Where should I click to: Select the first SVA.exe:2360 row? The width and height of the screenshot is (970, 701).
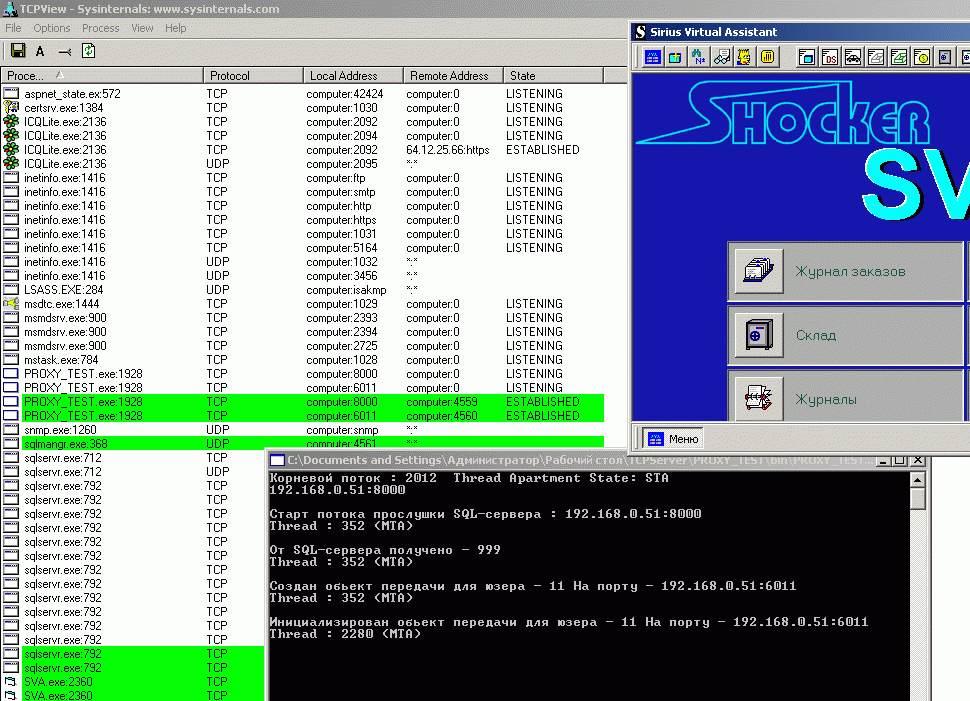133,682
